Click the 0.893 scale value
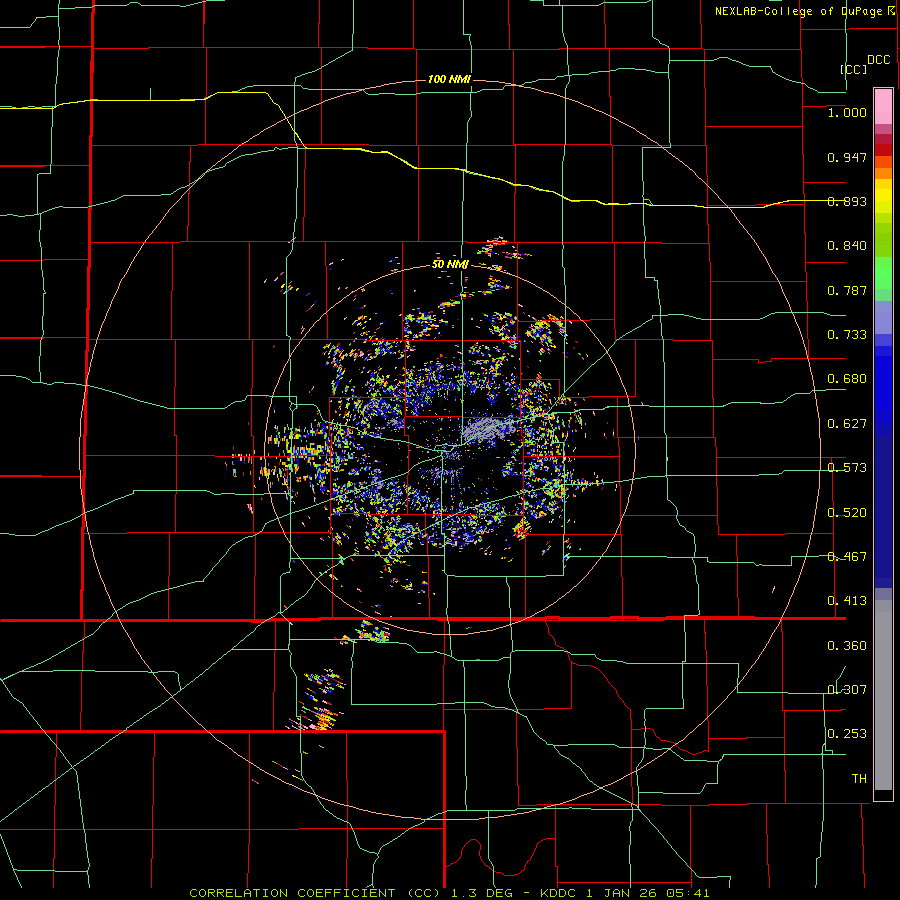Screen dimensions: 900x900 (847, 201)
